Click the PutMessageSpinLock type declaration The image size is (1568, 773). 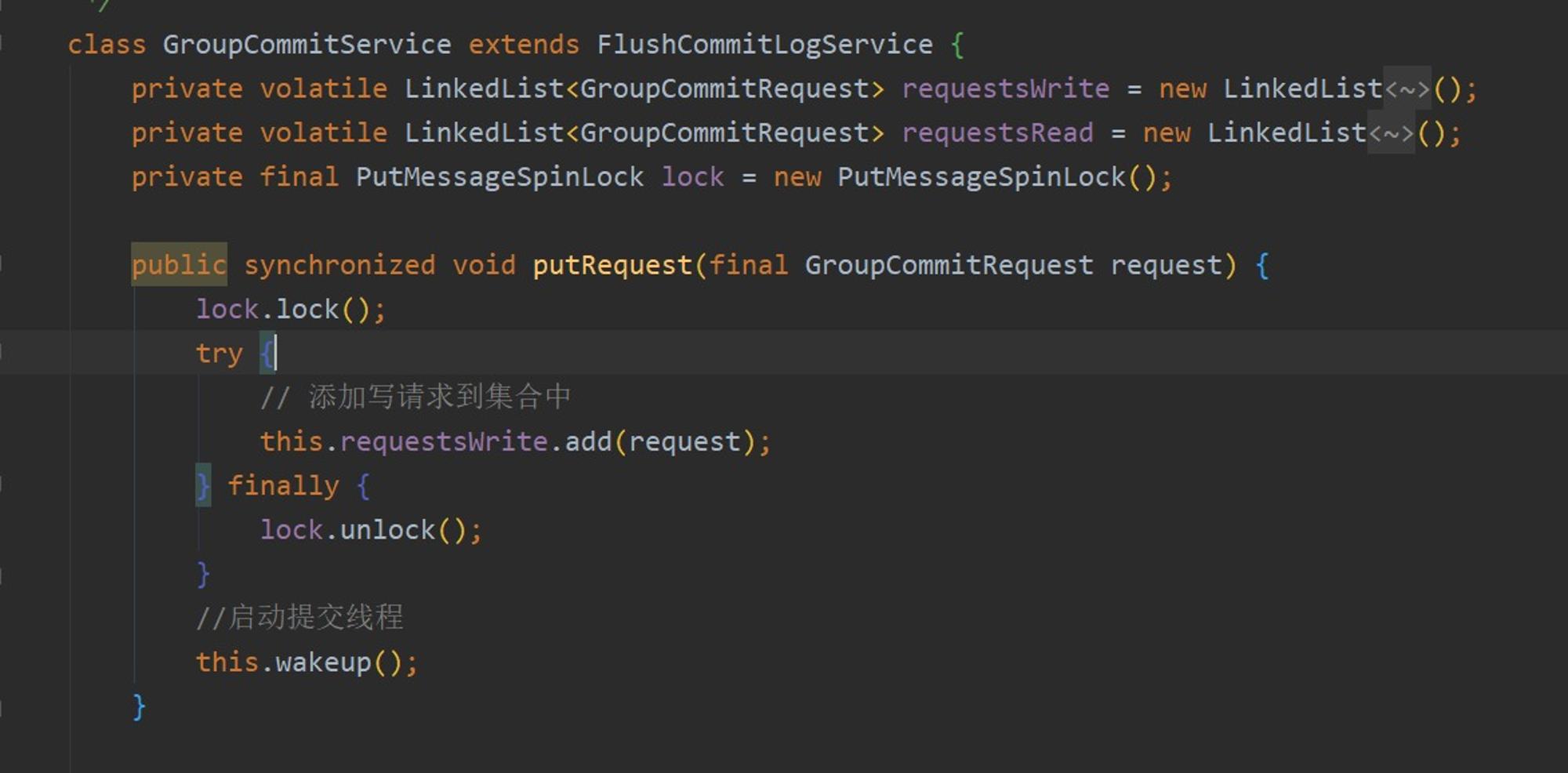tap(499, 177)
